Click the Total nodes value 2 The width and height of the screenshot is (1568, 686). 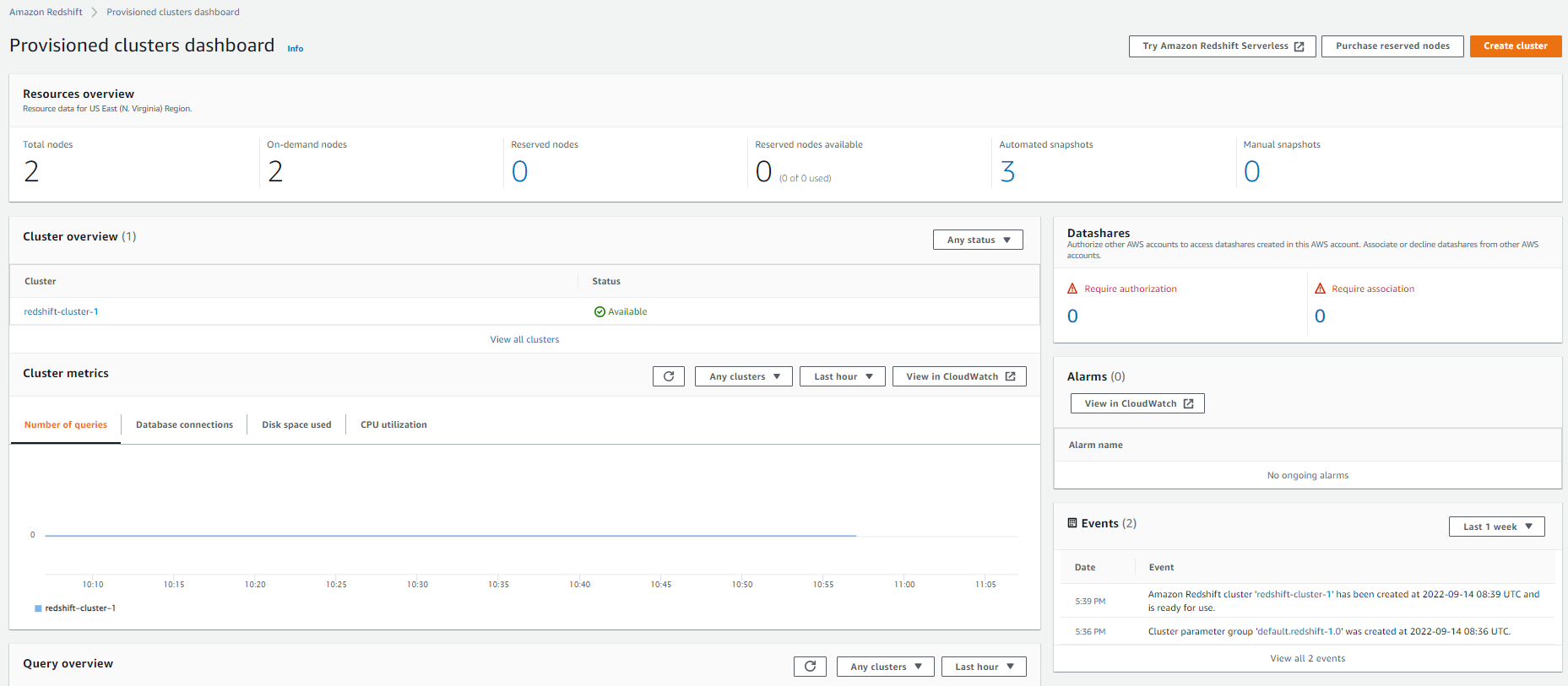(x=31, y=172)
